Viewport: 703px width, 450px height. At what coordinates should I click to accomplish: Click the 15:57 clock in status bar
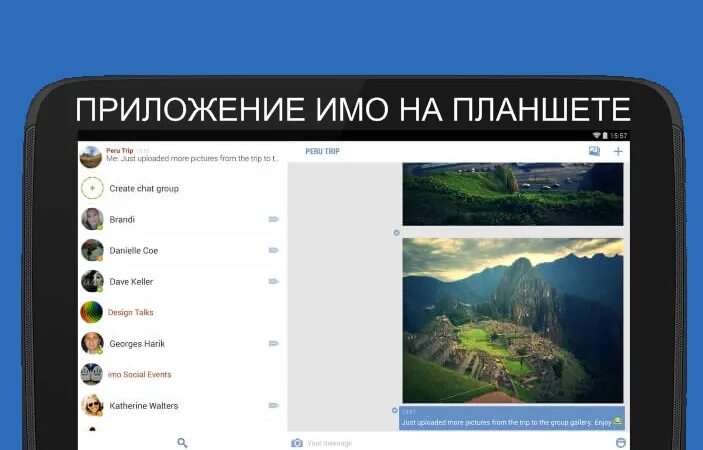pos(619,135)
